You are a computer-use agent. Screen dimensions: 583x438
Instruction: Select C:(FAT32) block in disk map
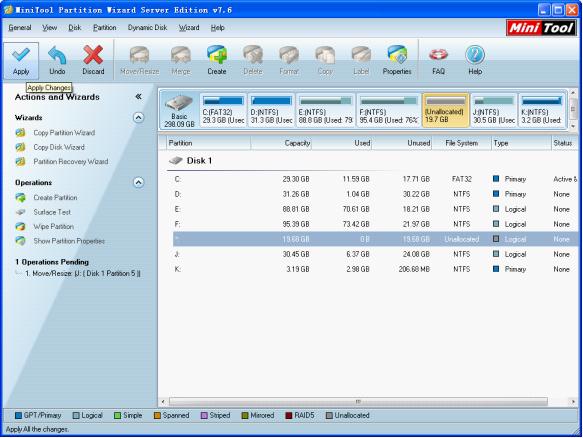coord(223,110)
